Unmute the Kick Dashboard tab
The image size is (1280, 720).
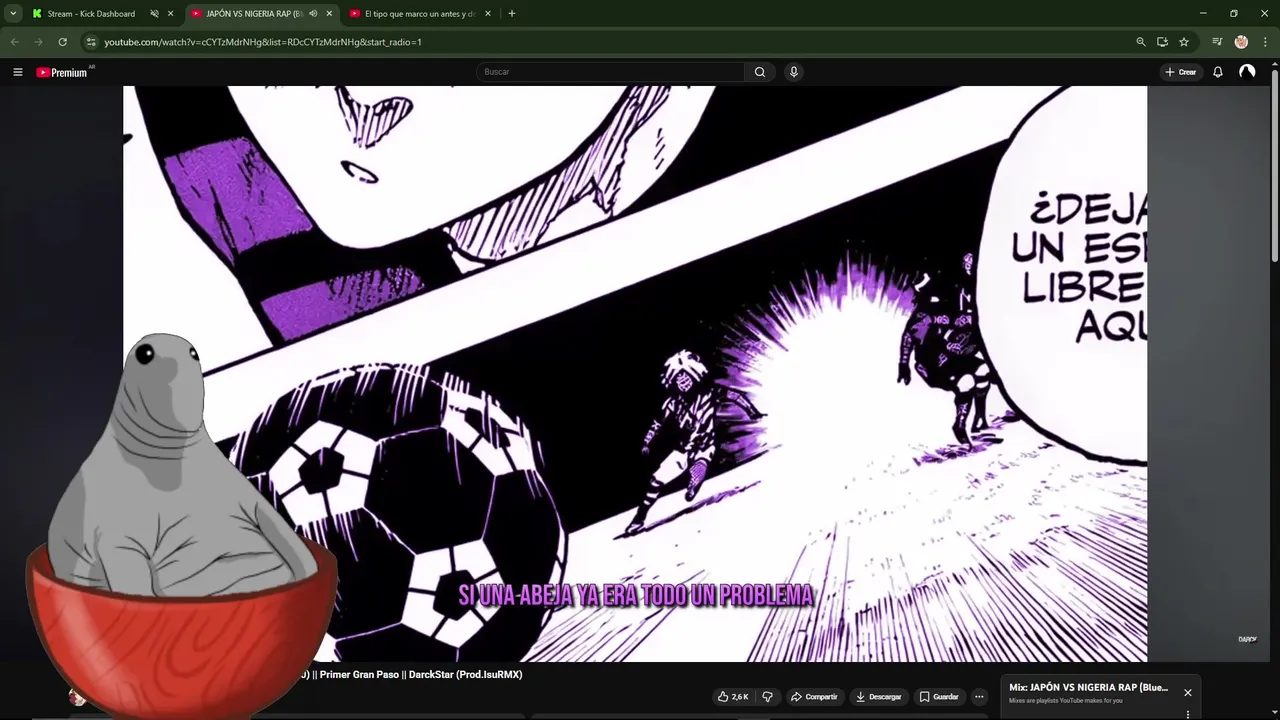(x=154, y=14)
